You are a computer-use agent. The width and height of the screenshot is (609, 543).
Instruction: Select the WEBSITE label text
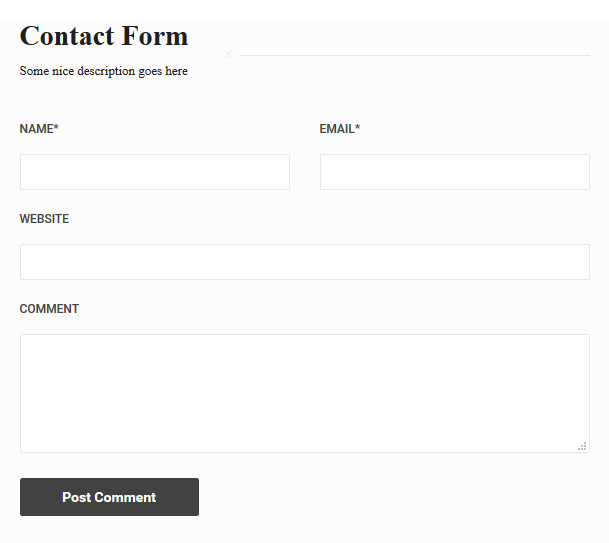(44, 219)
